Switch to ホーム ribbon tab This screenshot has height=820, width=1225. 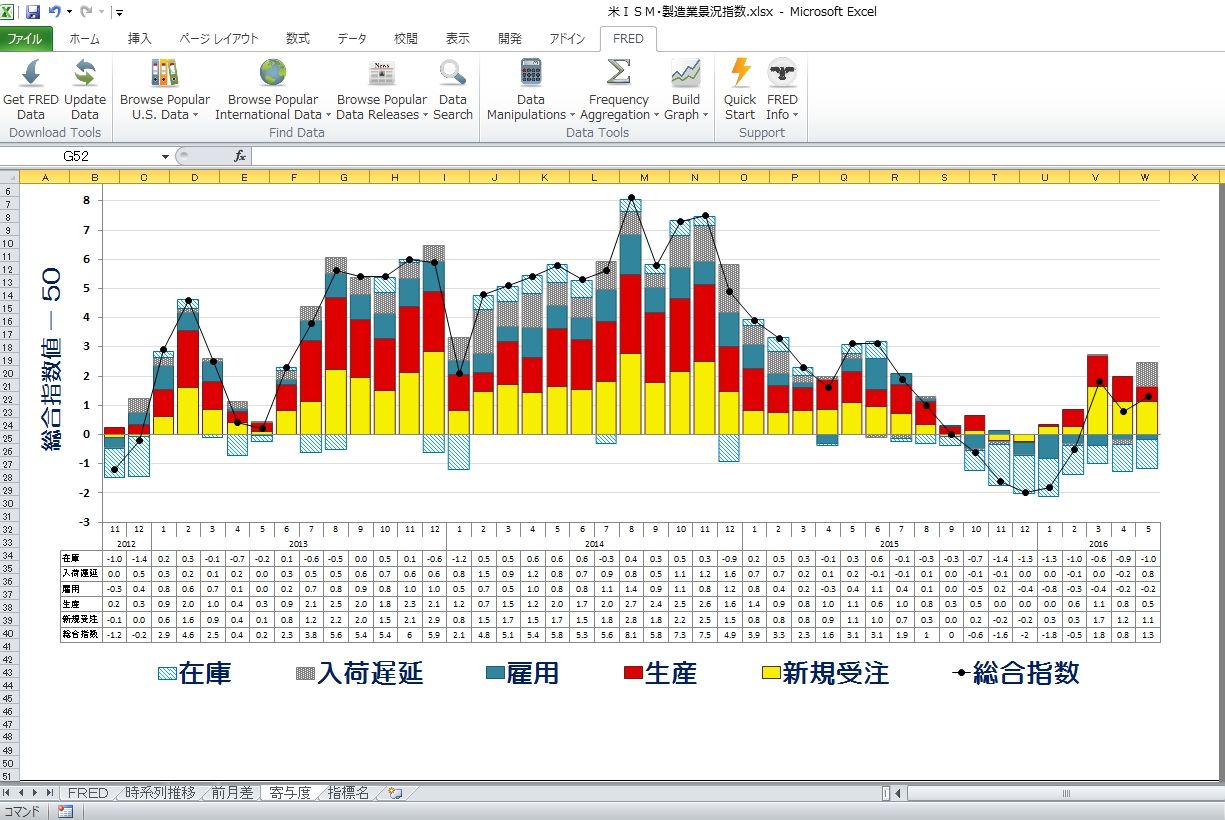point(84,39)
